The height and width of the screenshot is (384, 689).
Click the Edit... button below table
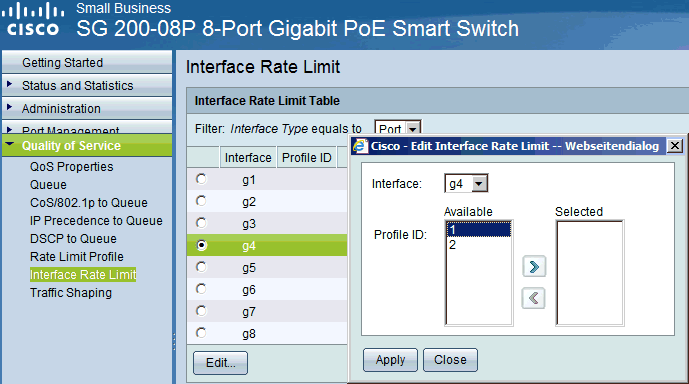pyautogui.click(x=221, y=363)
